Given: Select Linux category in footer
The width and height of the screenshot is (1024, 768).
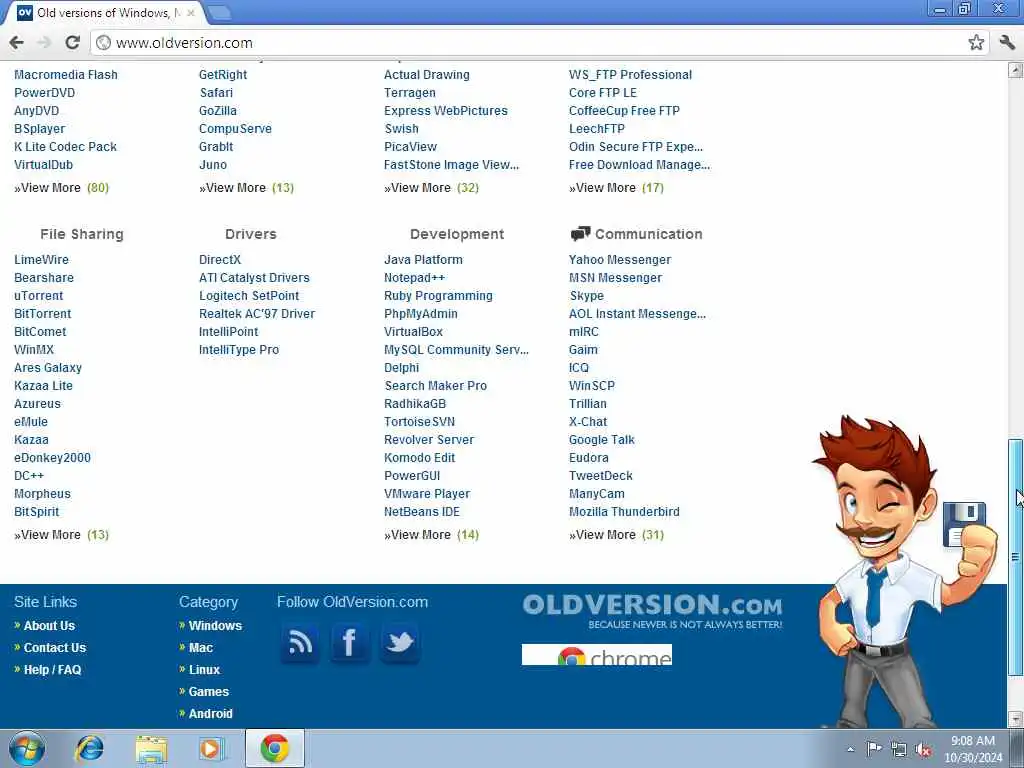Looking at the screenshot, I should click(204, 670).
